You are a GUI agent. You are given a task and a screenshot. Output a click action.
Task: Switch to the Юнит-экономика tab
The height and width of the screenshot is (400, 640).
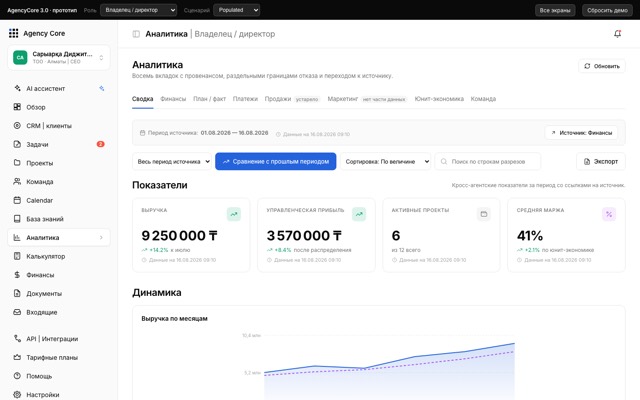coord(439,99)
